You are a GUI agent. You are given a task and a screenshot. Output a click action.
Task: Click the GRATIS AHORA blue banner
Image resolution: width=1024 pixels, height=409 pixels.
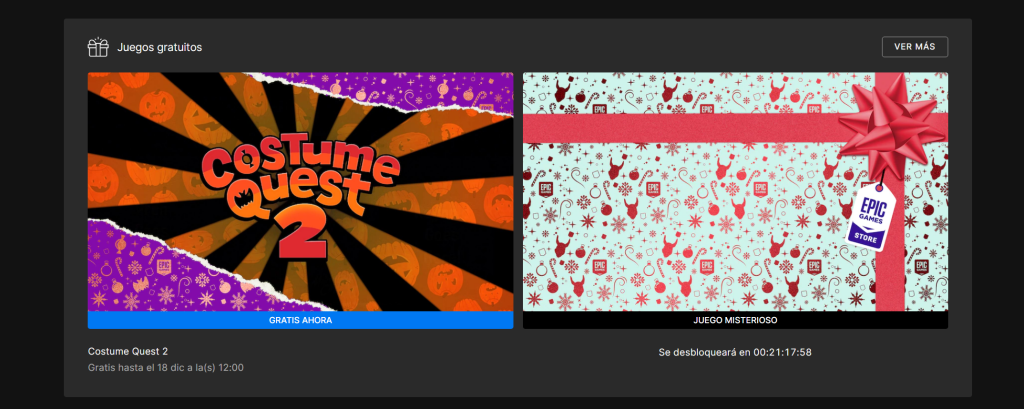300,320
